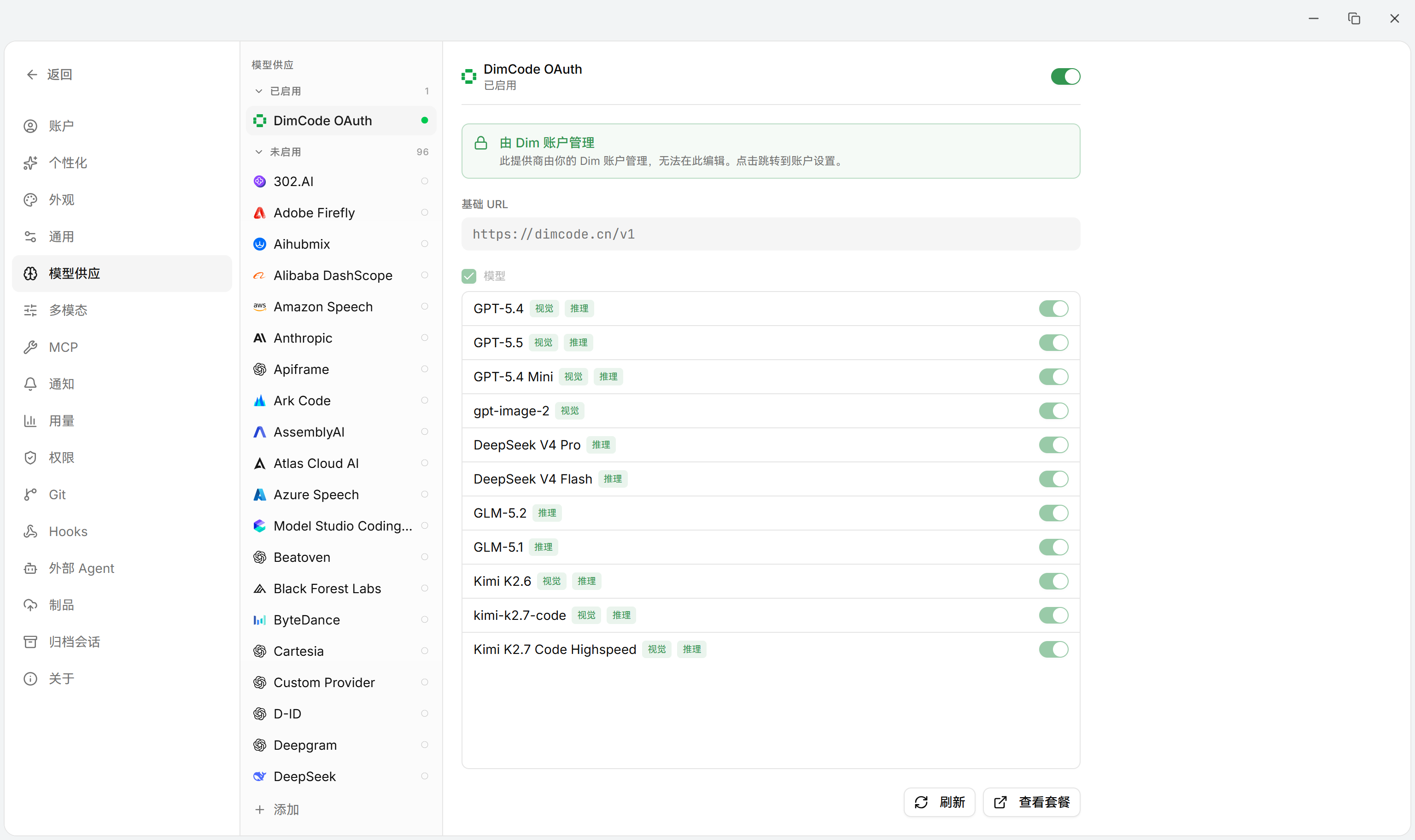Check the 模型 checkbox
Screen dimensions: 1415x840
pyautogui.click(x=468, y=276)
